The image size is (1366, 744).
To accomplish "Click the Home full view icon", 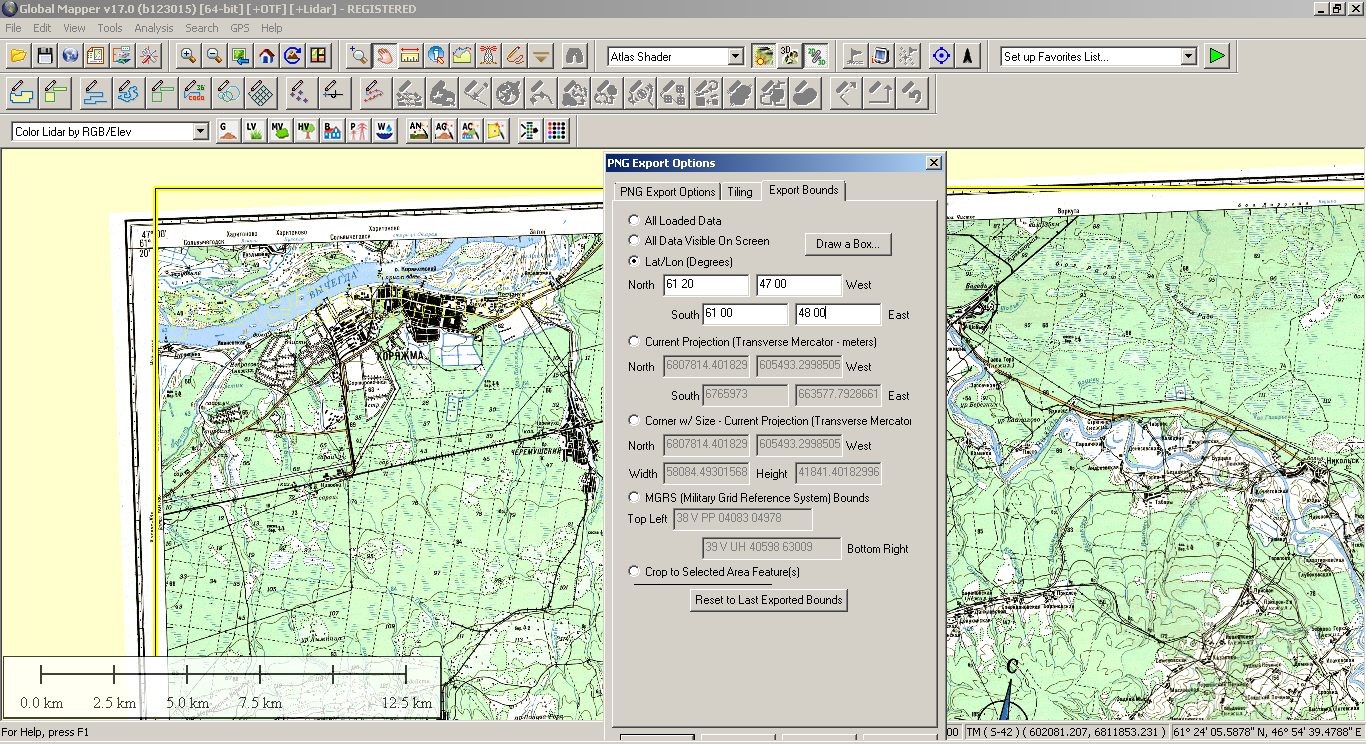I will pos(266,56).
